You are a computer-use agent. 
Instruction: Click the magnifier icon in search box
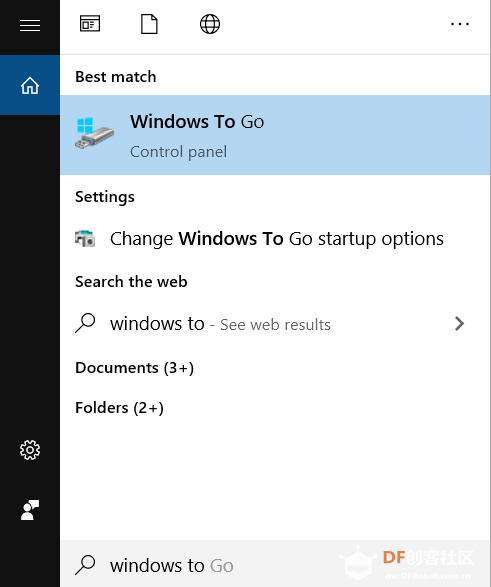(x=85, y=565)
